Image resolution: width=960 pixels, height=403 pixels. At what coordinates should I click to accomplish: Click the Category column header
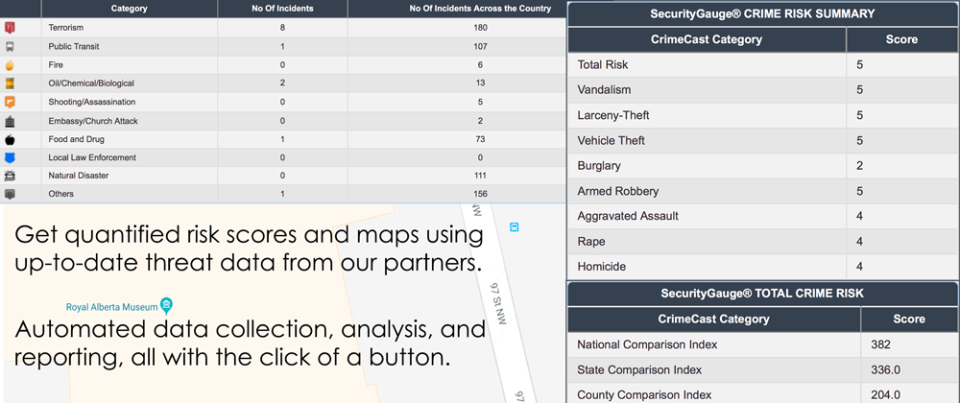pyautogui.click(x=130, y=8)
